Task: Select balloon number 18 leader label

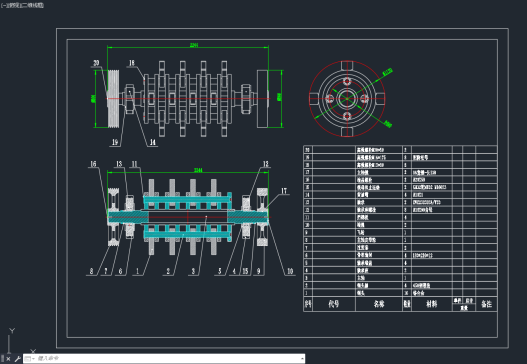Action: pos(132,63)
